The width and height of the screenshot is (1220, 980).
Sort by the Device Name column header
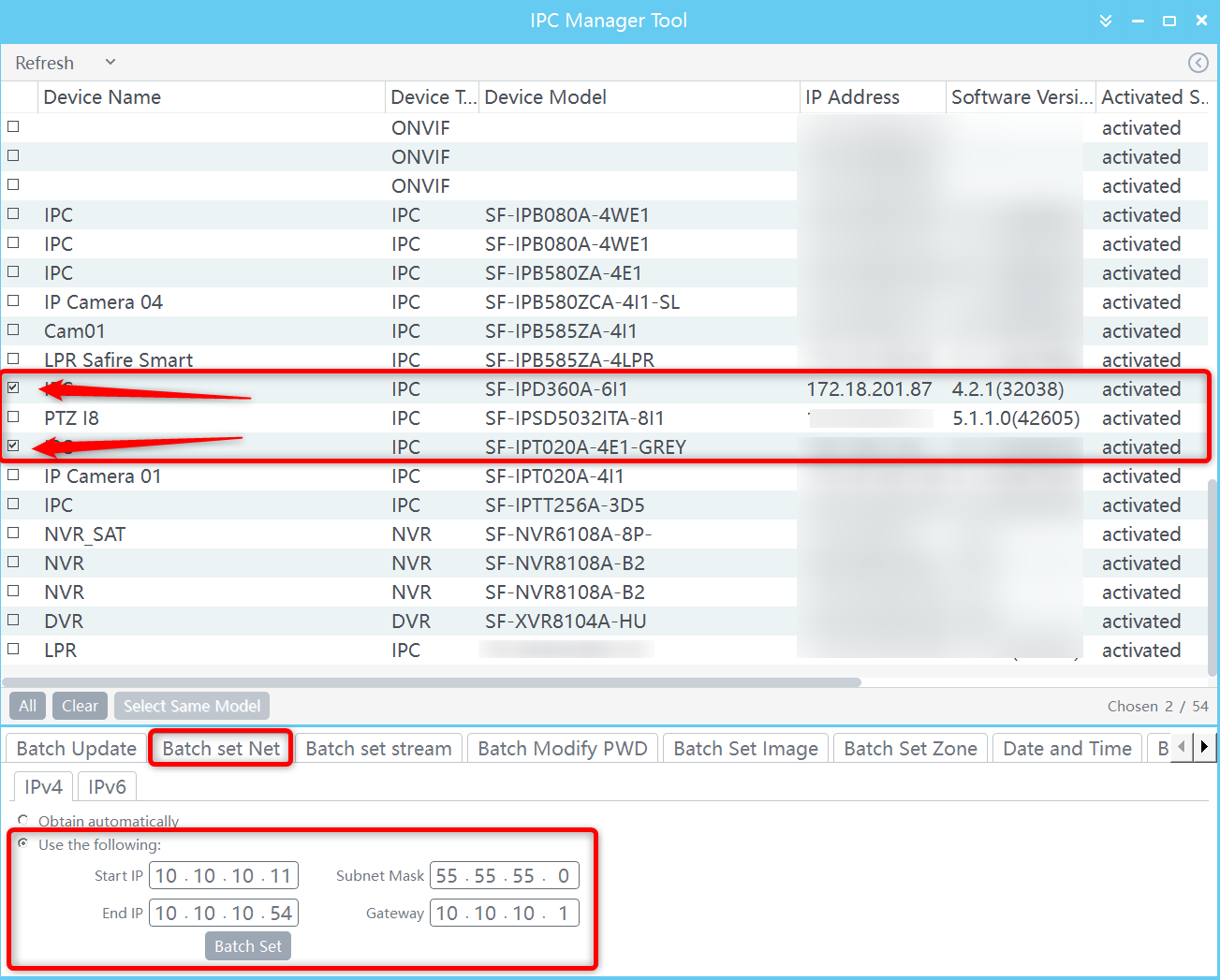pyautogui.click(x=102, y=97)
